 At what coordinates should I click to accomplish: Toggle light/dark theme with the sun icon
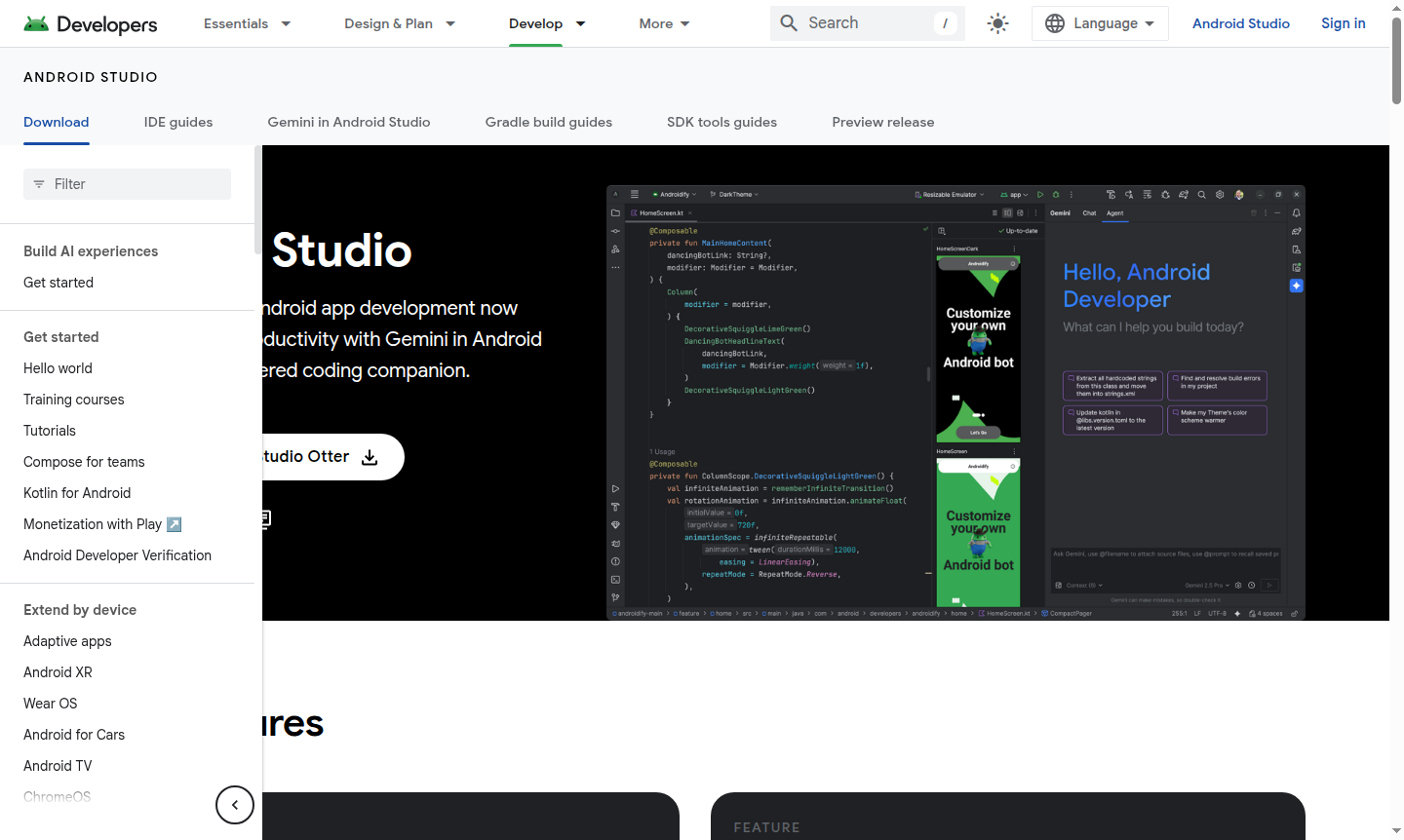tap(997, 22)
